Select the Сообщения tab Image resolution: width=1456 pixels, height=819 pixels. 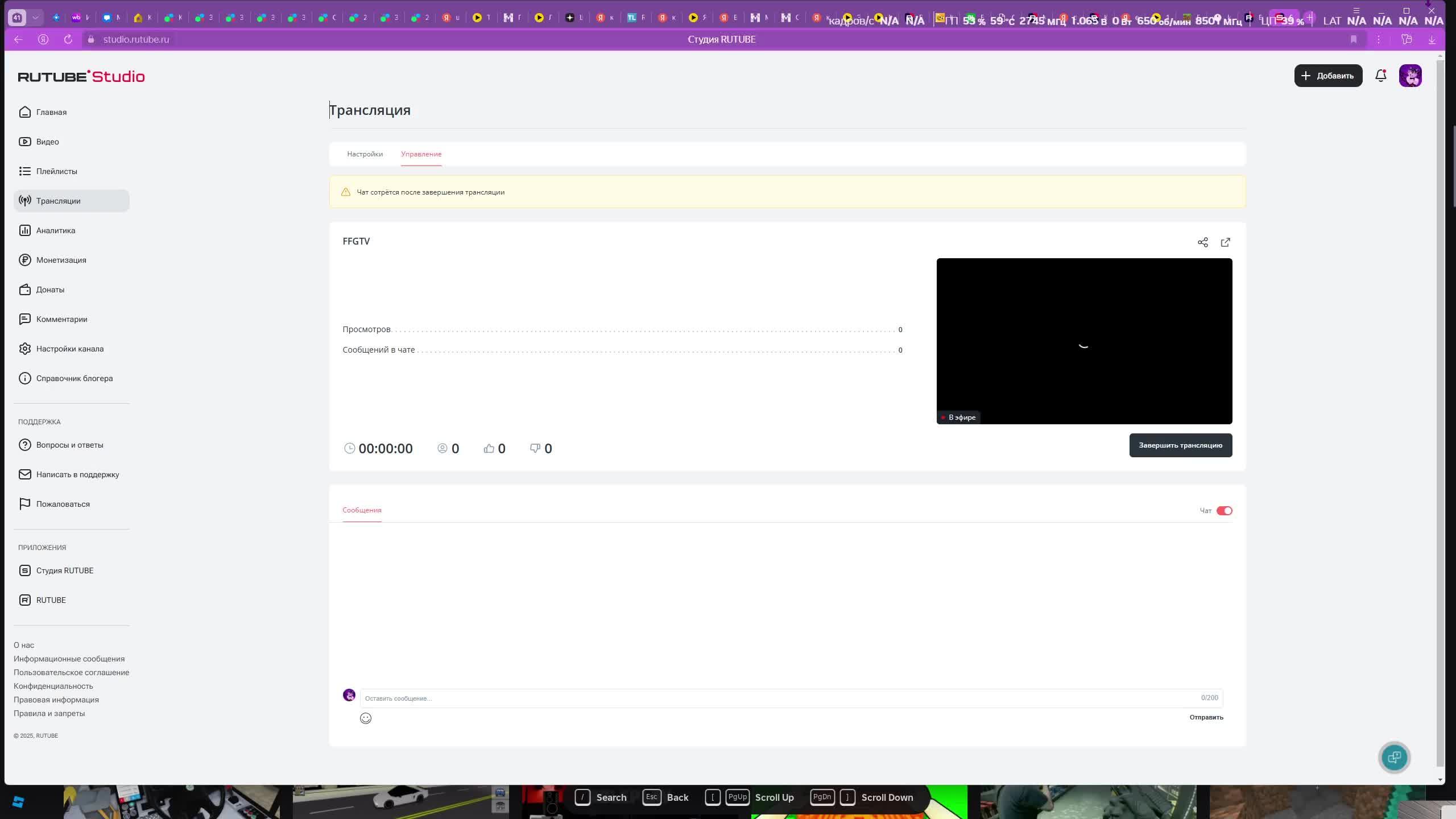362,510
